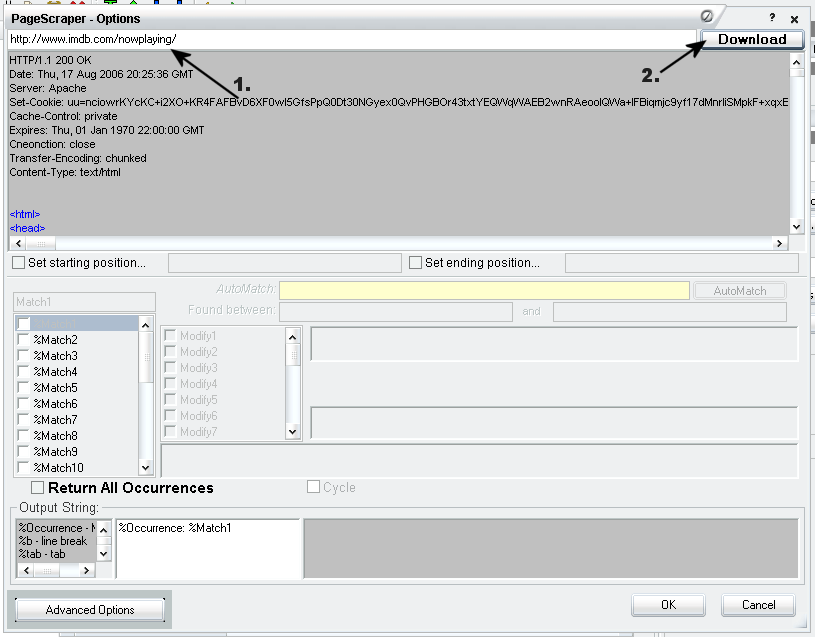Click the second Found between field after 'and'
The width and height of the screenshot is (815, 637).
[669, 312]
